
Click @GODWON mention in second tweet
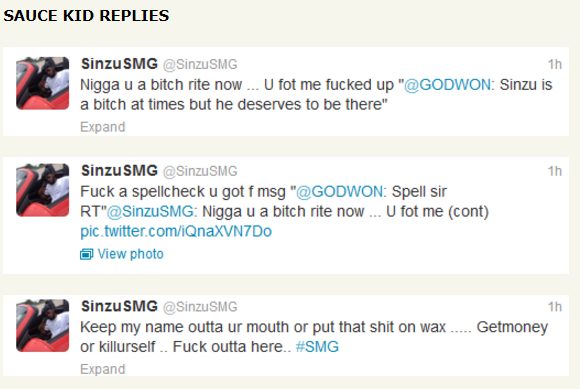point(341,192)
